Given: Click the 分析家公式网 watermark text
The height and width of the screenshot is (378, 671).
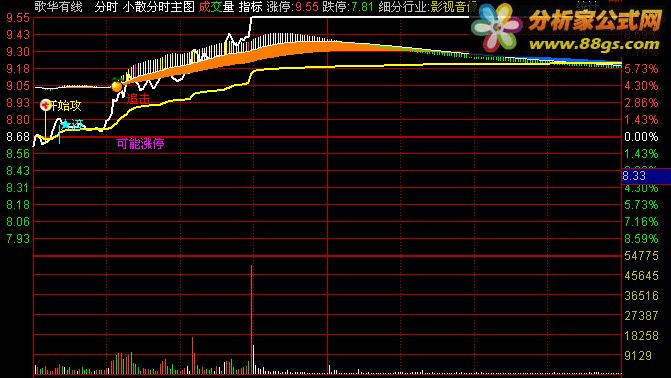Looking at the screenshot, I should 595,20.
